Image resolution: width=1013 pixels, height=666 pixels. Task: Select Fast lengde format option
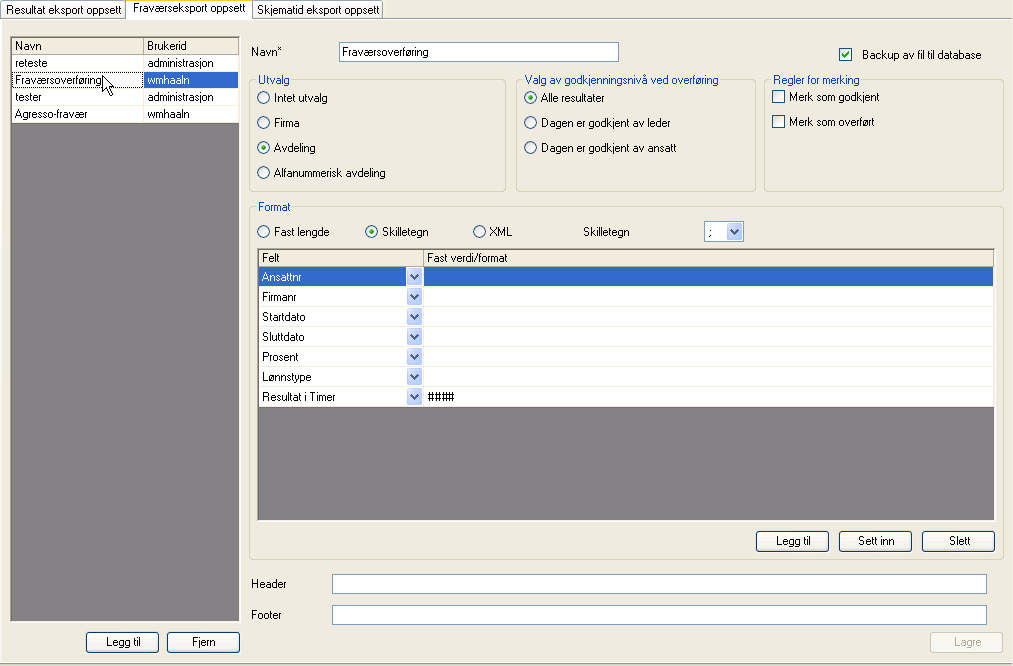[x=264, y=232]
